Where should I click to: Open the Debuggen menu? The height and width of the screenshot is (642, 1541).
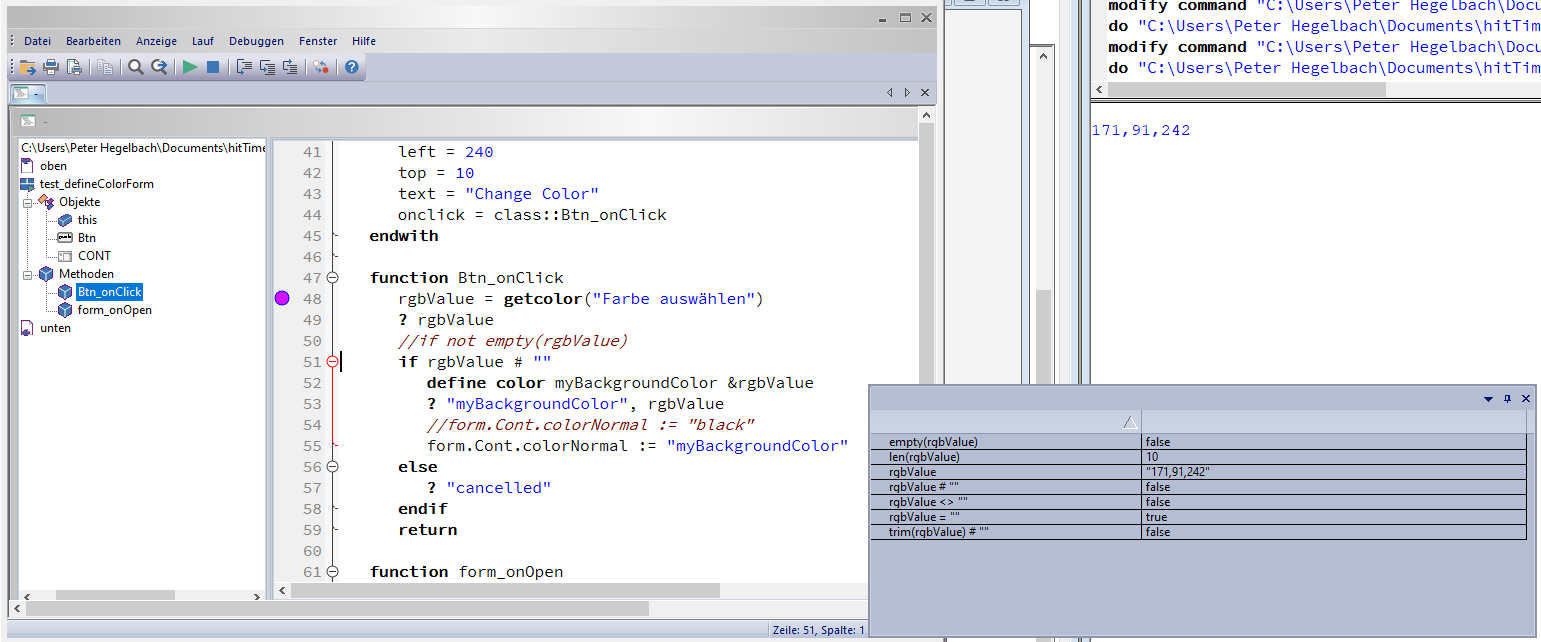pos(256,41)
